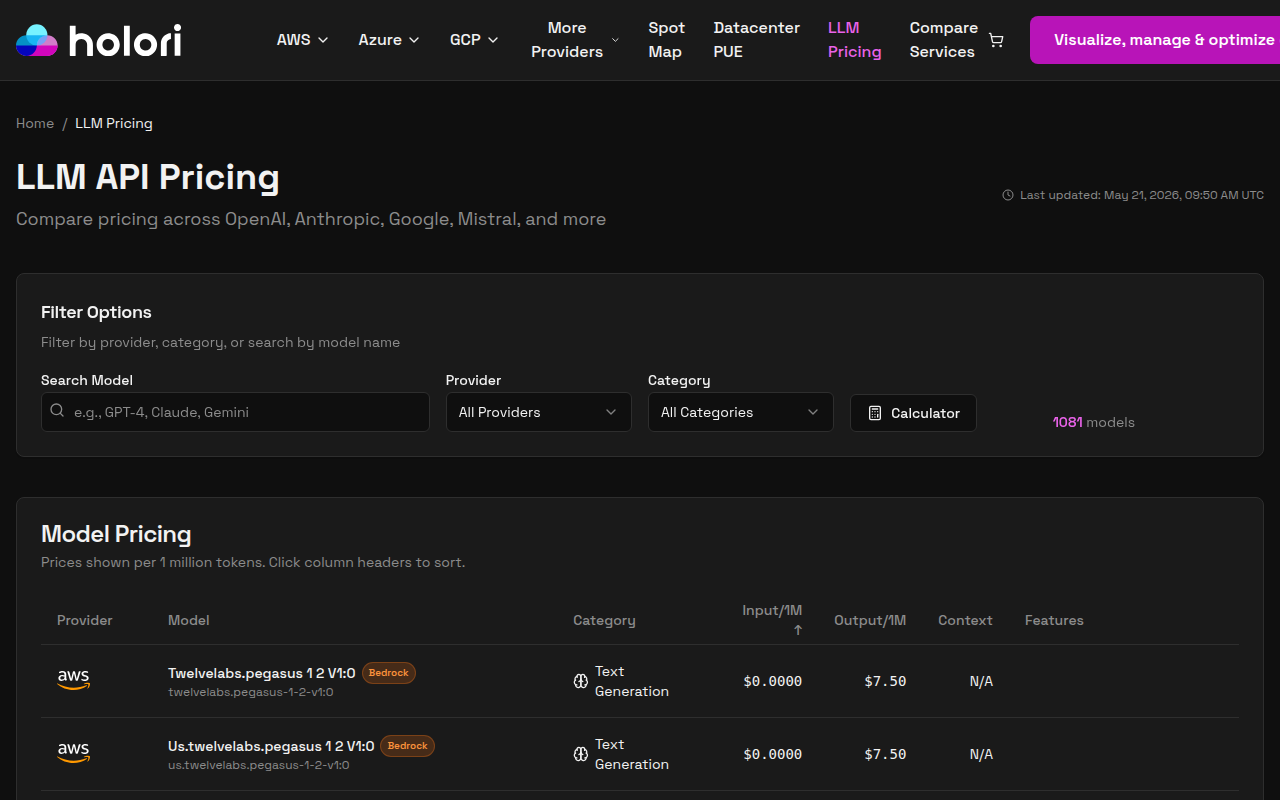The height and width of the screenshot is (800, 1280).
Task: Open the shopping cart icon
Action: pyautogui.click(x=996, y=40)
